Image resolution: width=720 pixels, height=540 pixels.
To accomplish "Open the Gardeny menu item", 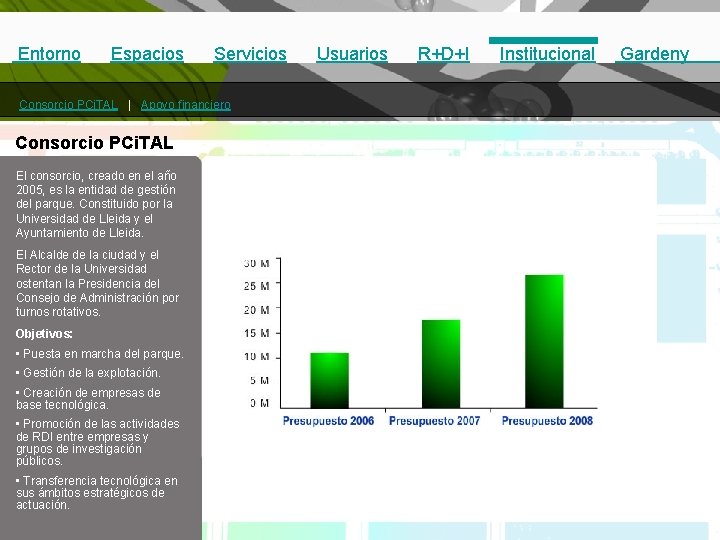I will tap(654, 54).
